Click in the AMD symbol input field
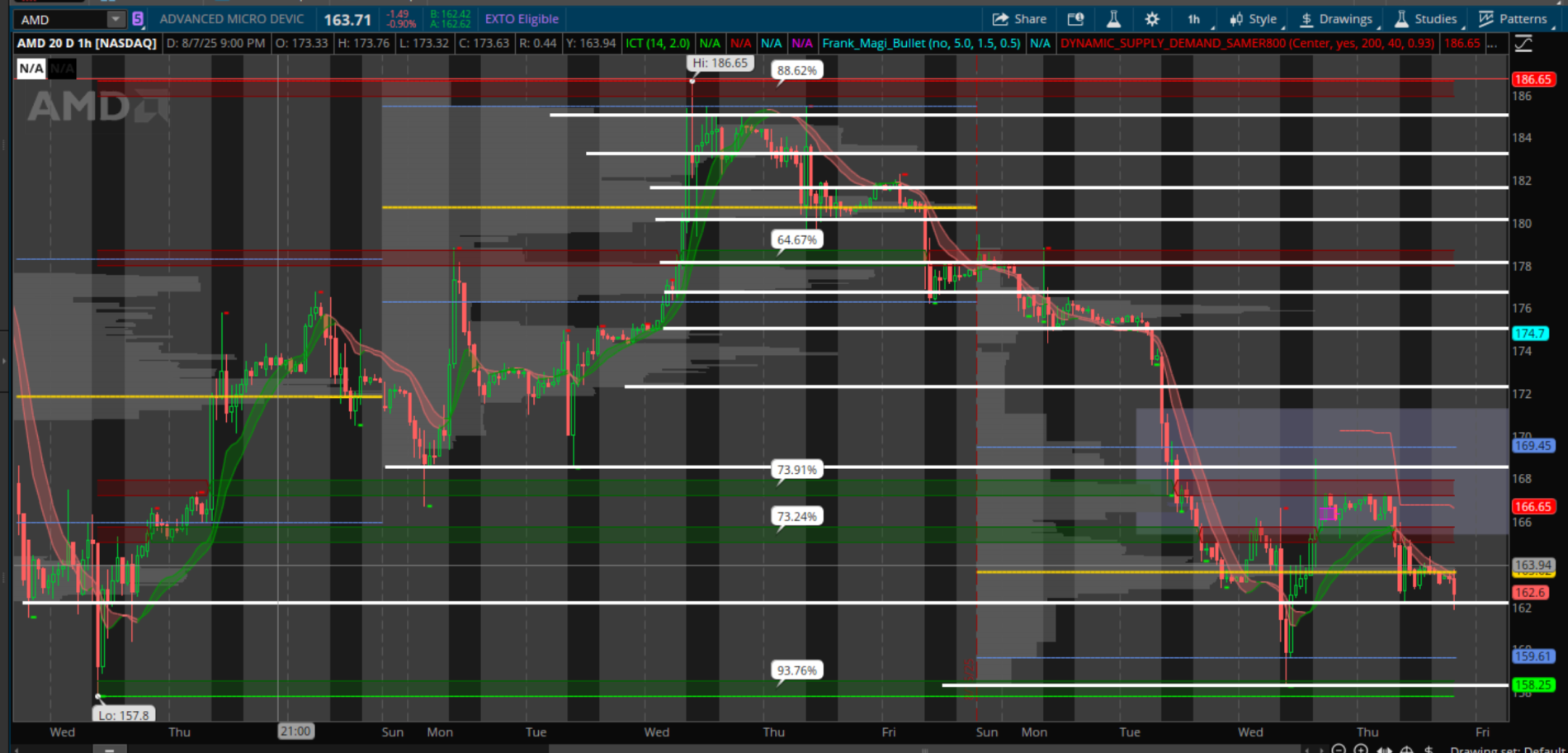The width and height of the screenshot is (1568, 753). point(62,19)
